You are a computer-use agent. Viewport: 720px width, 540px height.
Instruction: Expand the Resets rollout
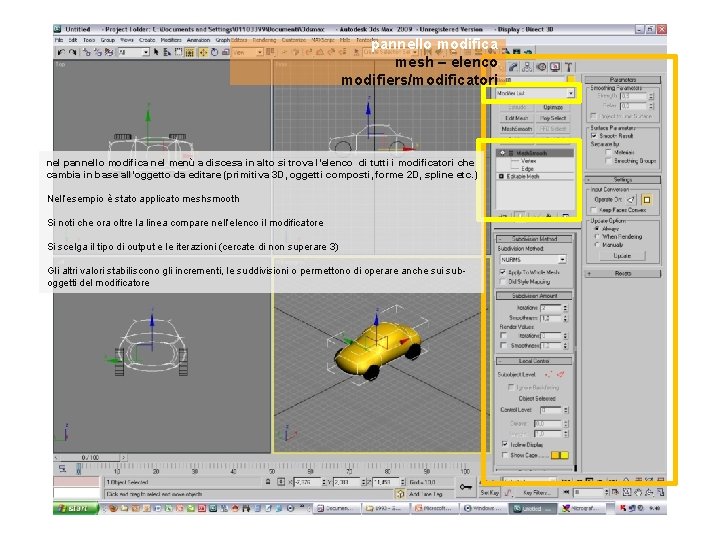click(623, 272)
